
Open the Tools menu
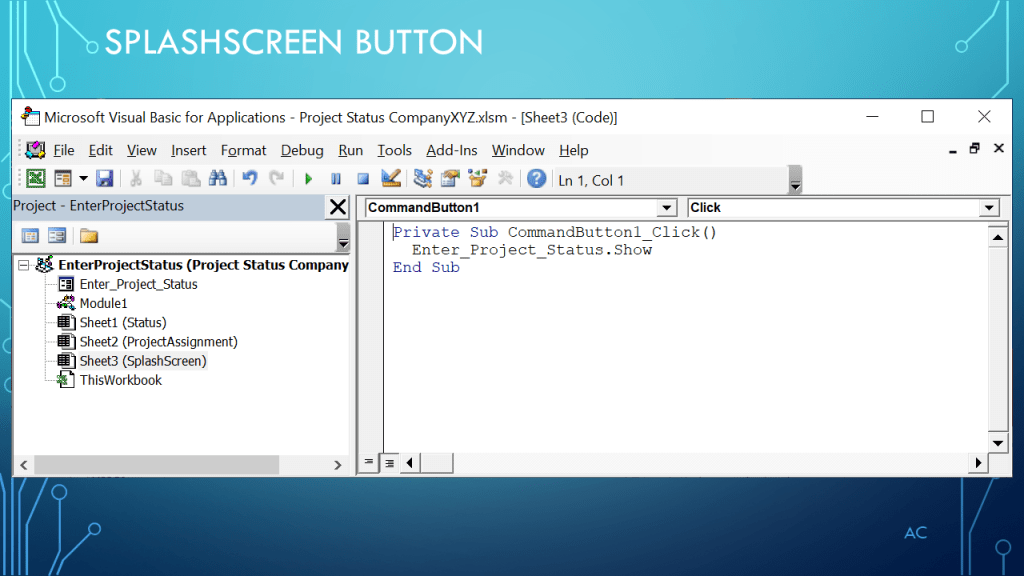point(394,150)
